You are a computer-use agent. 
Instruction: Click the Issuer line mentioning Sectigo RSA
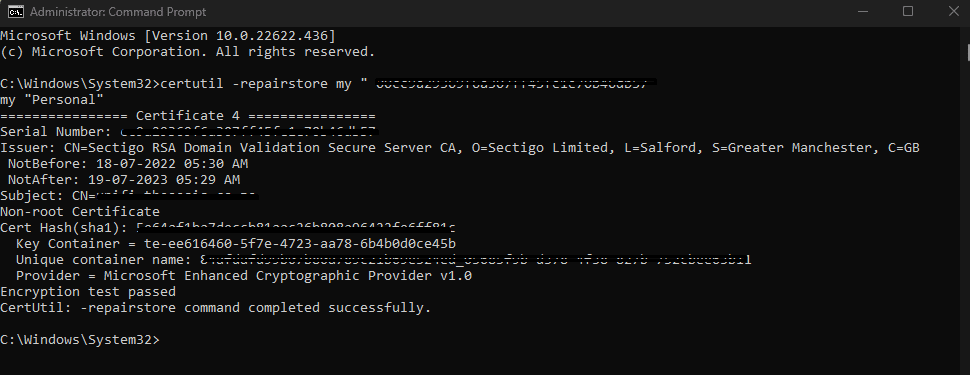coord(460,148)
